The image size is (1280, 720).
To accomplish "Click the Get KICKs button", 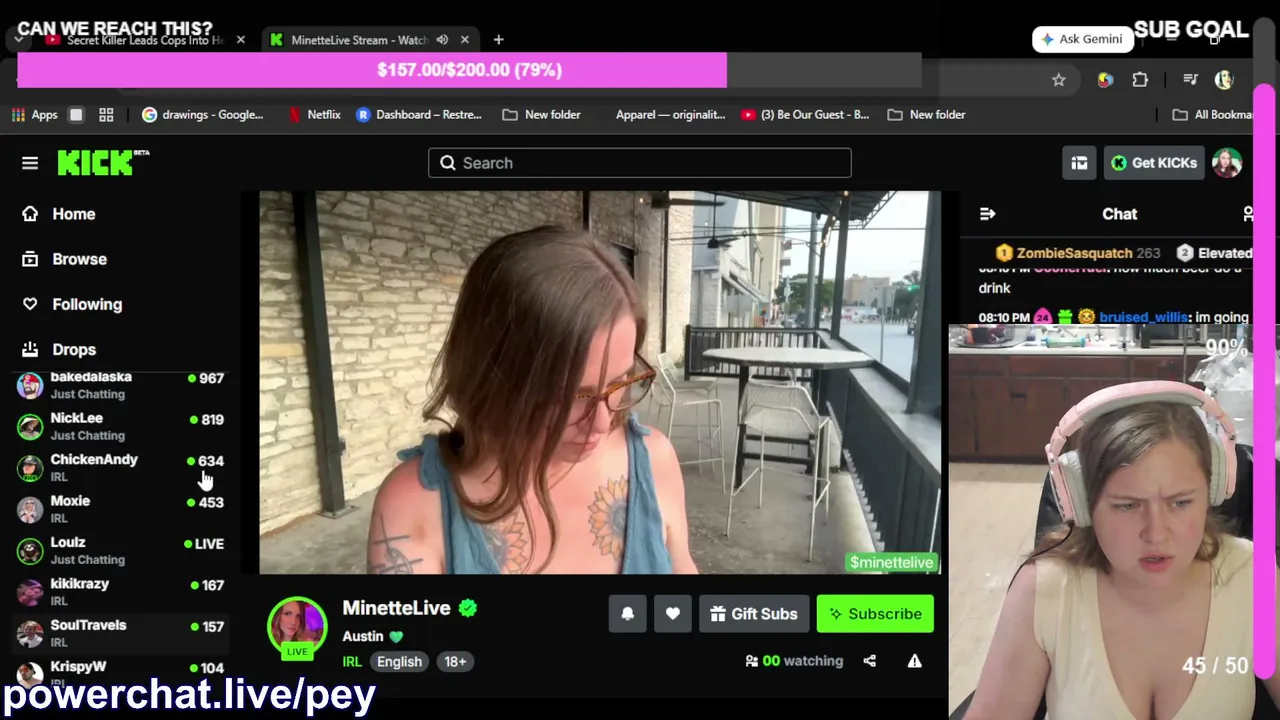I will [1153, 163].
